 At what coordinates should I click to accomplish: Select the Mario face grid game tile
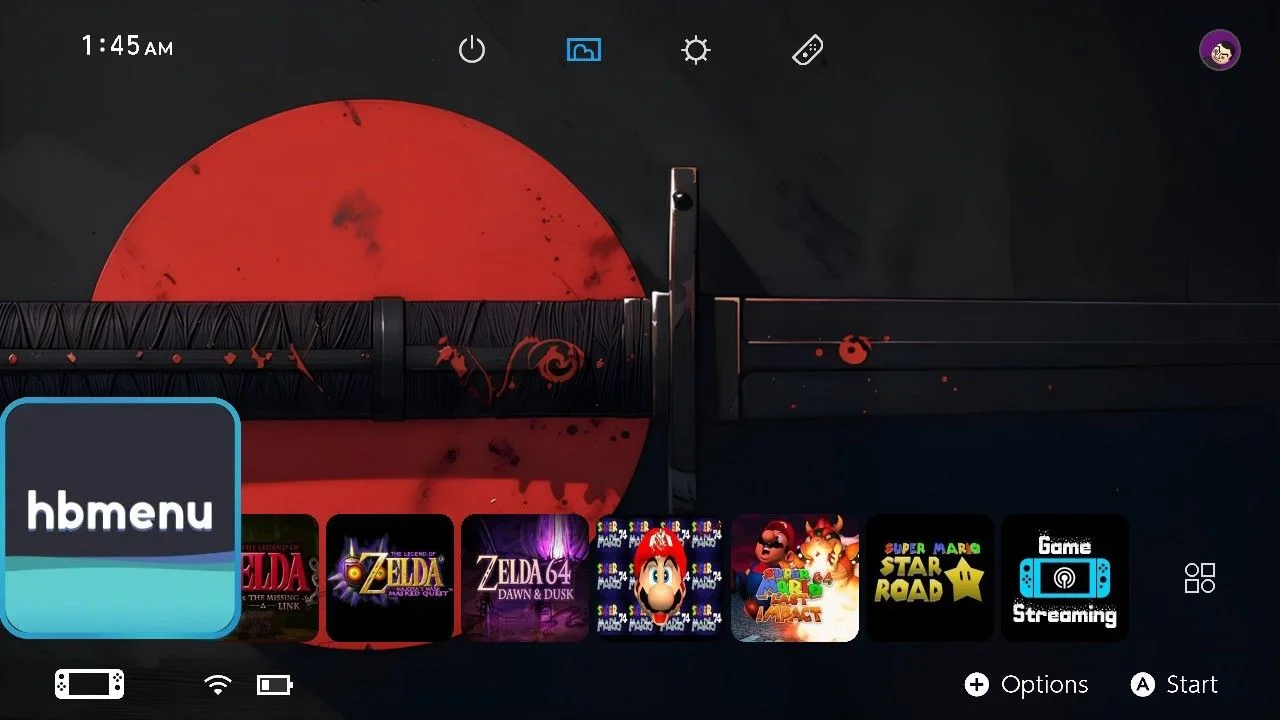660,578
